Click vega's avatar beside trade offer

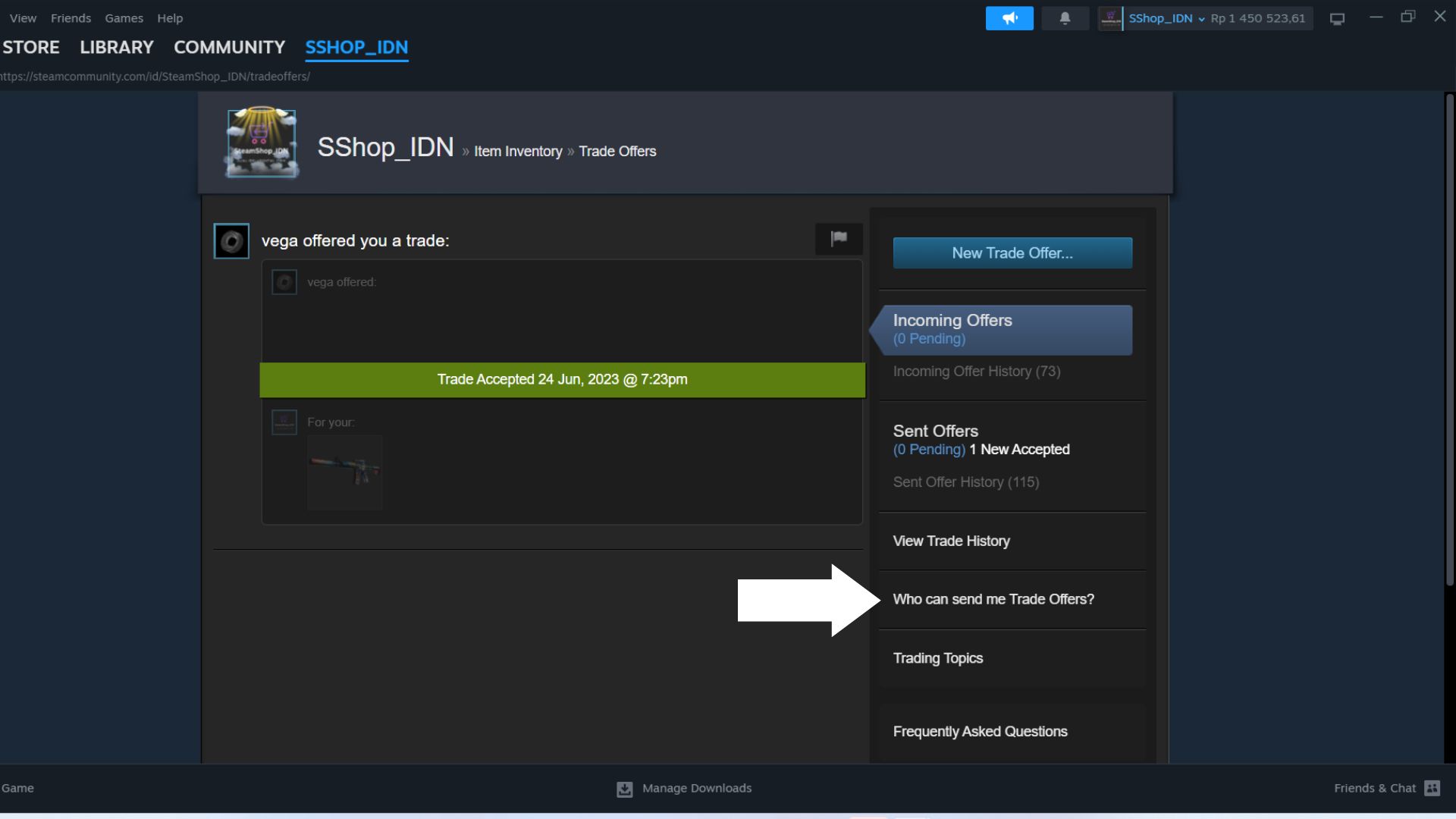point(231,241)
